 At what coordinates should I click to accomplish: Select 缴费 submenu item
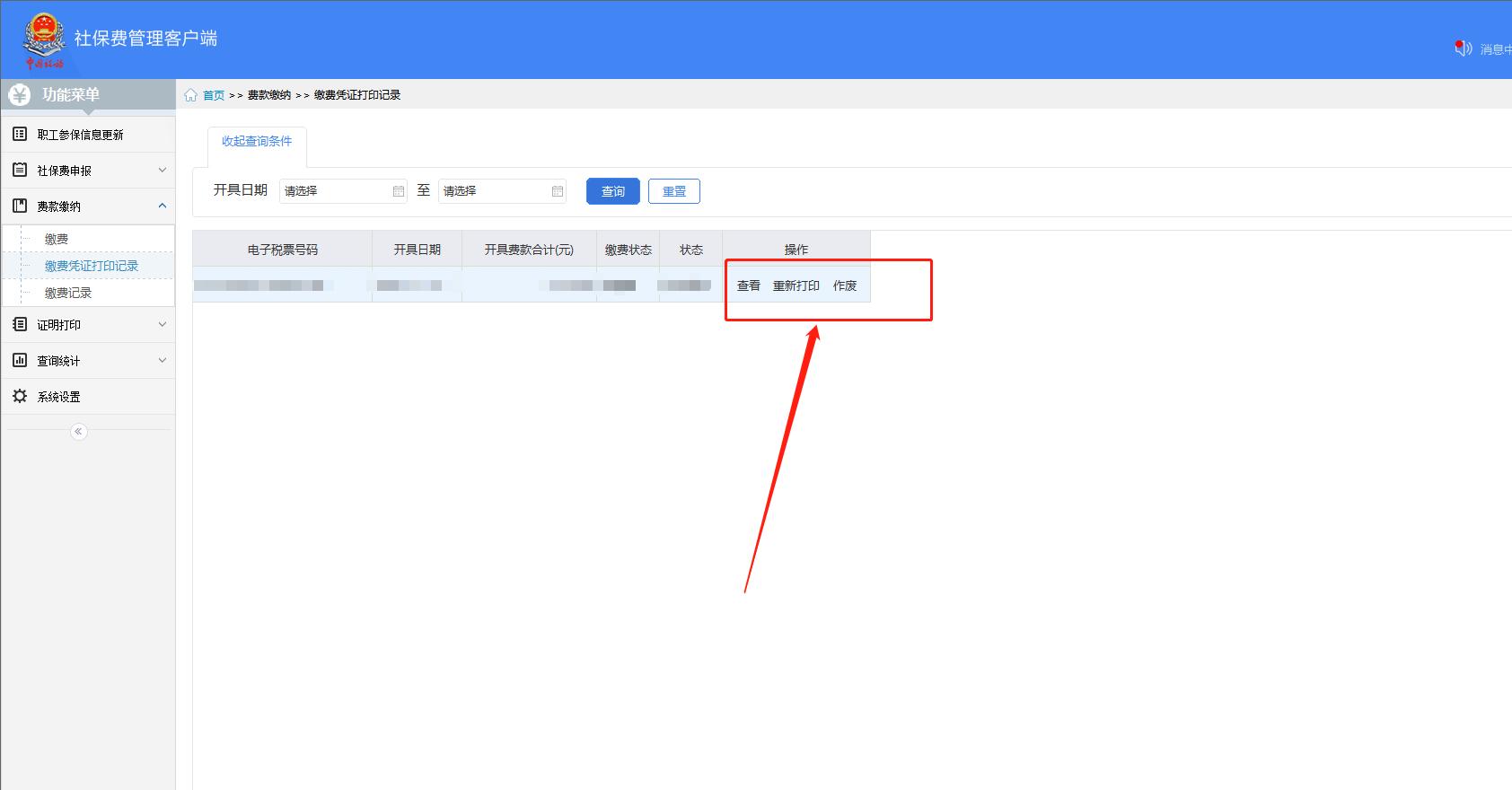point(57,239)
